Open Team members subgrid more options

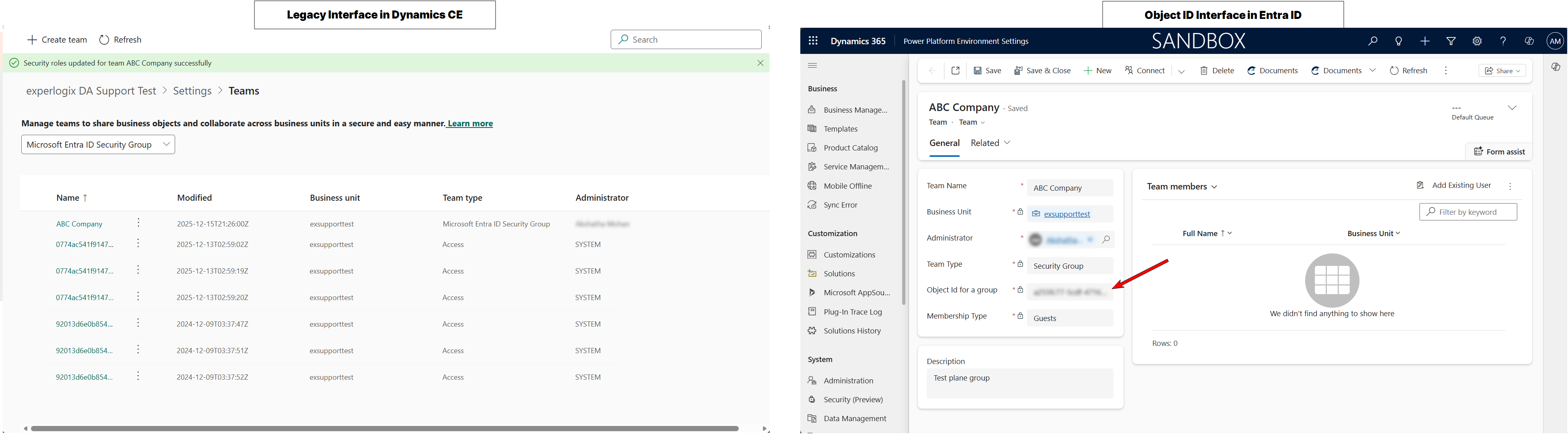tap(1510, 187)
